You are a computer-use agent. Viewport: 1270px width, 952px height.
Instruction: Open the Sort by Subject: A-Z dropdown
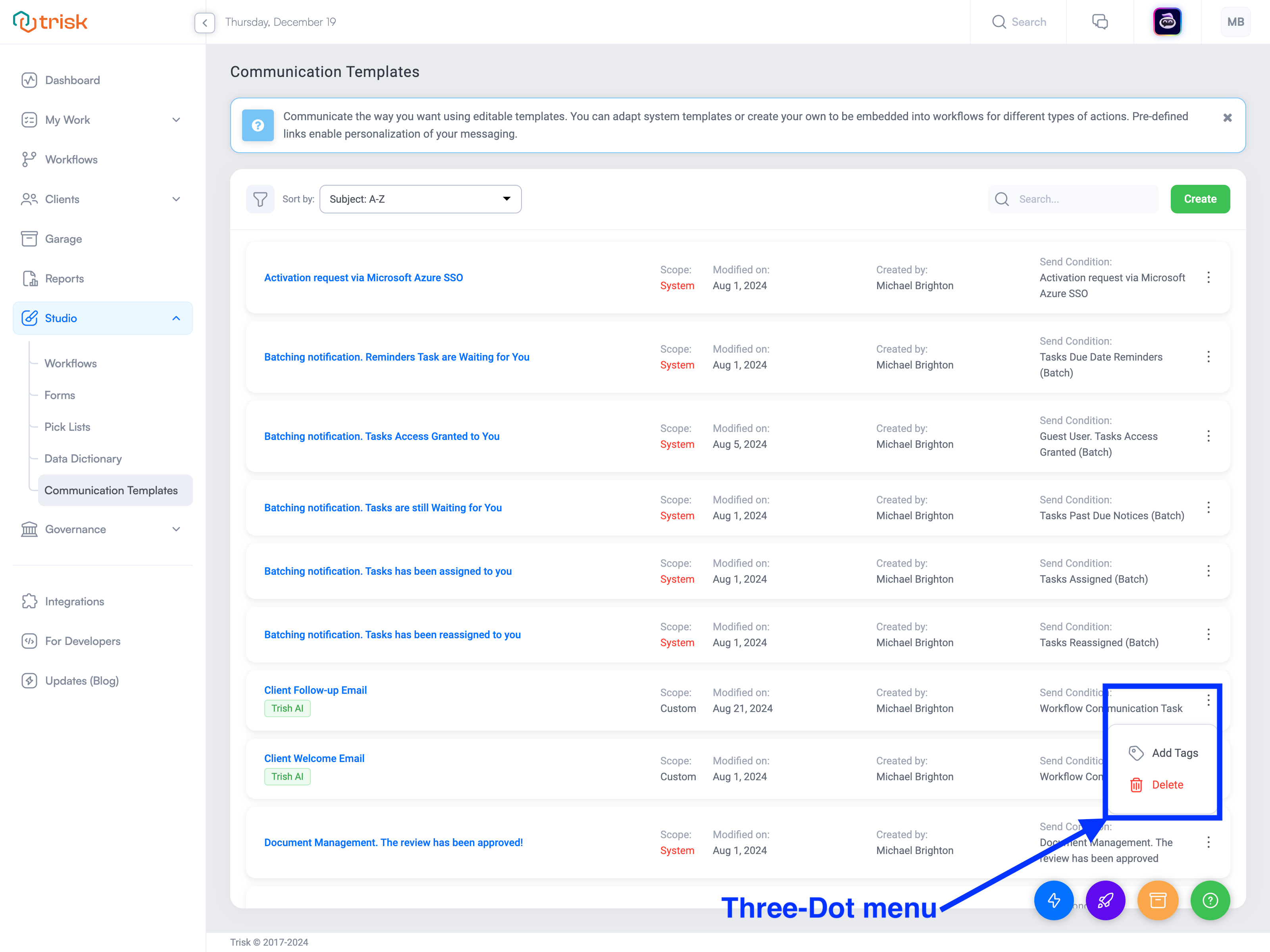pyautogui.click(x=420, y=199)
